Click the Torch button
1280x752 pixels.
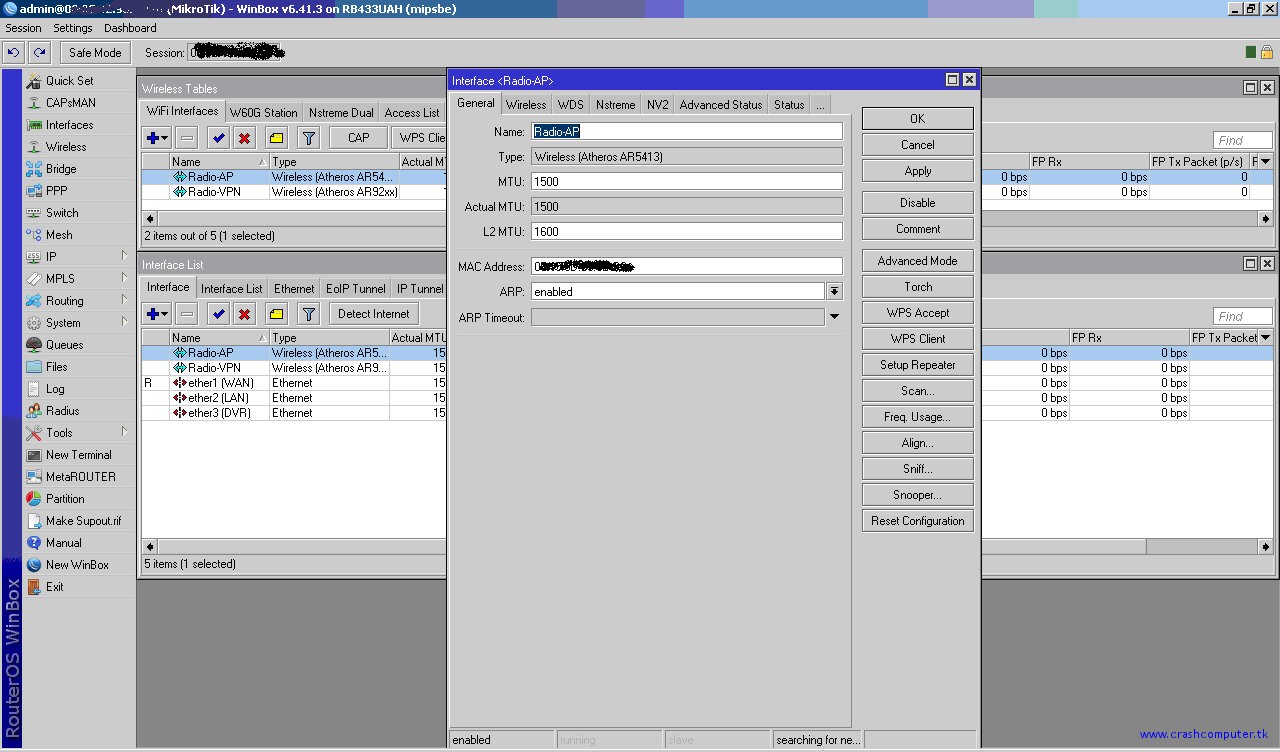917,287
